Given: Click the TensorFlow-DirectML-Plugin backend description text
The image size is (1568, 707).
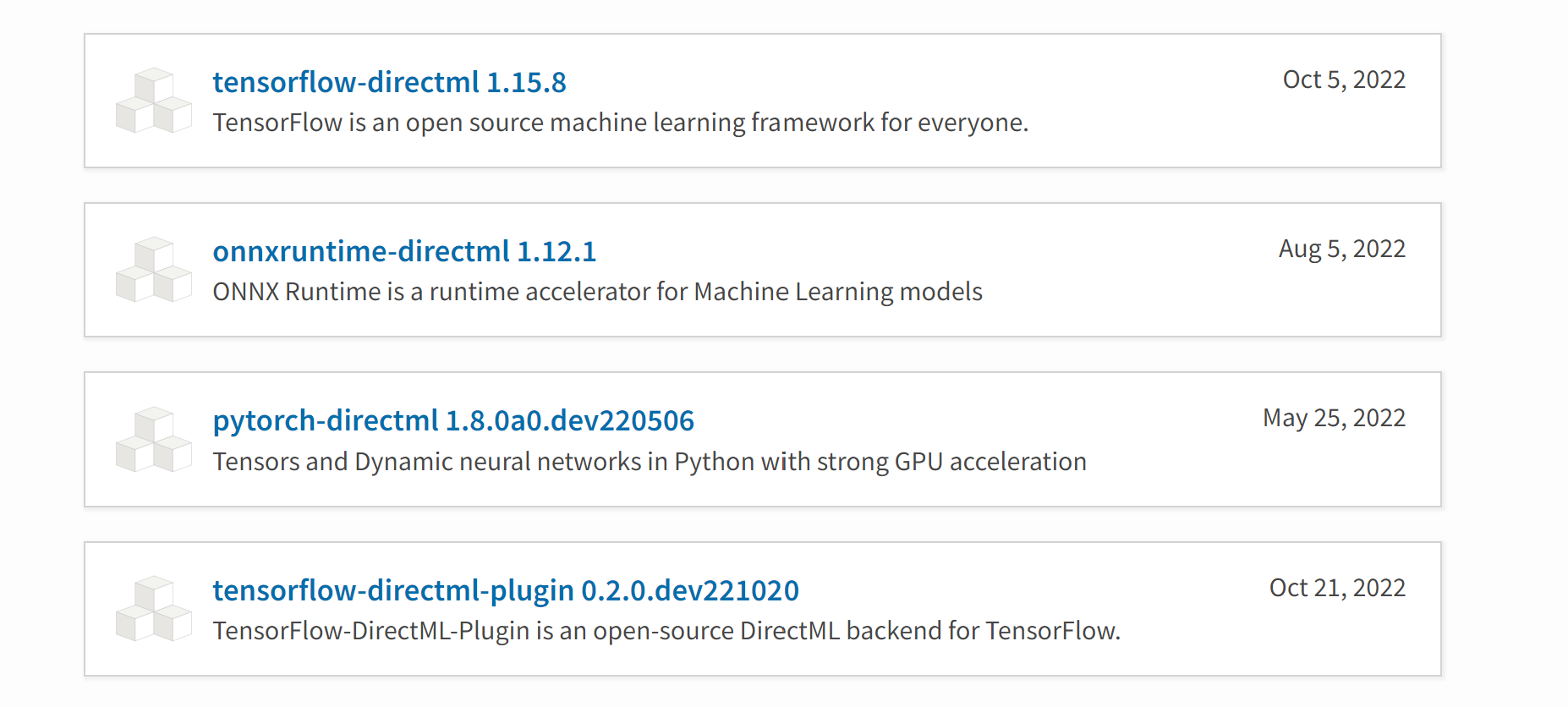Looking at the screenshot, I should coord(666,631).
